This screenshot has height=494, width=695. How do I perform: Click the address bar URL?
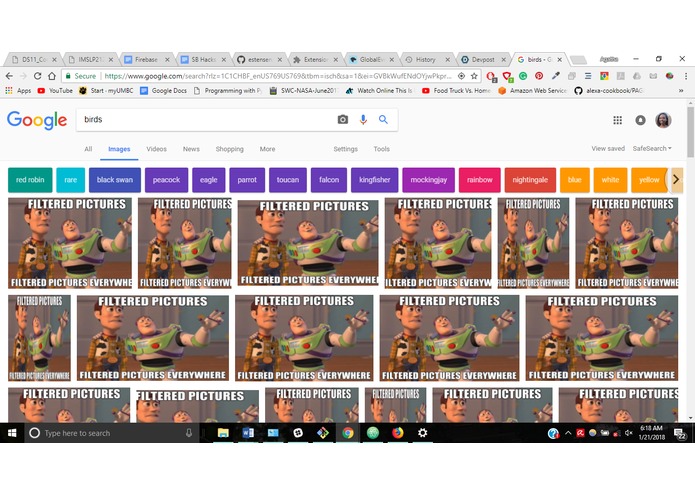click(x=277, y=76)
